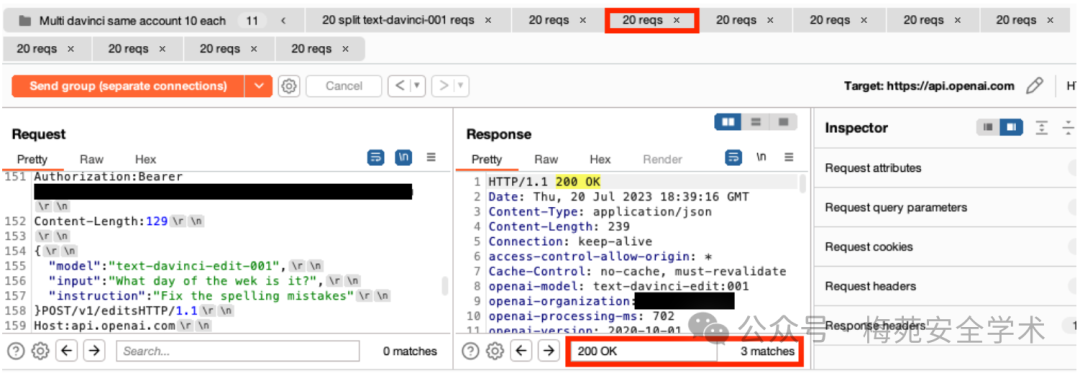Image resolution: width=1080 pixels, height=373 pixels.
Task: Click "instruction":"Fix the spelling mistakes" line
Action: [218, 296]
